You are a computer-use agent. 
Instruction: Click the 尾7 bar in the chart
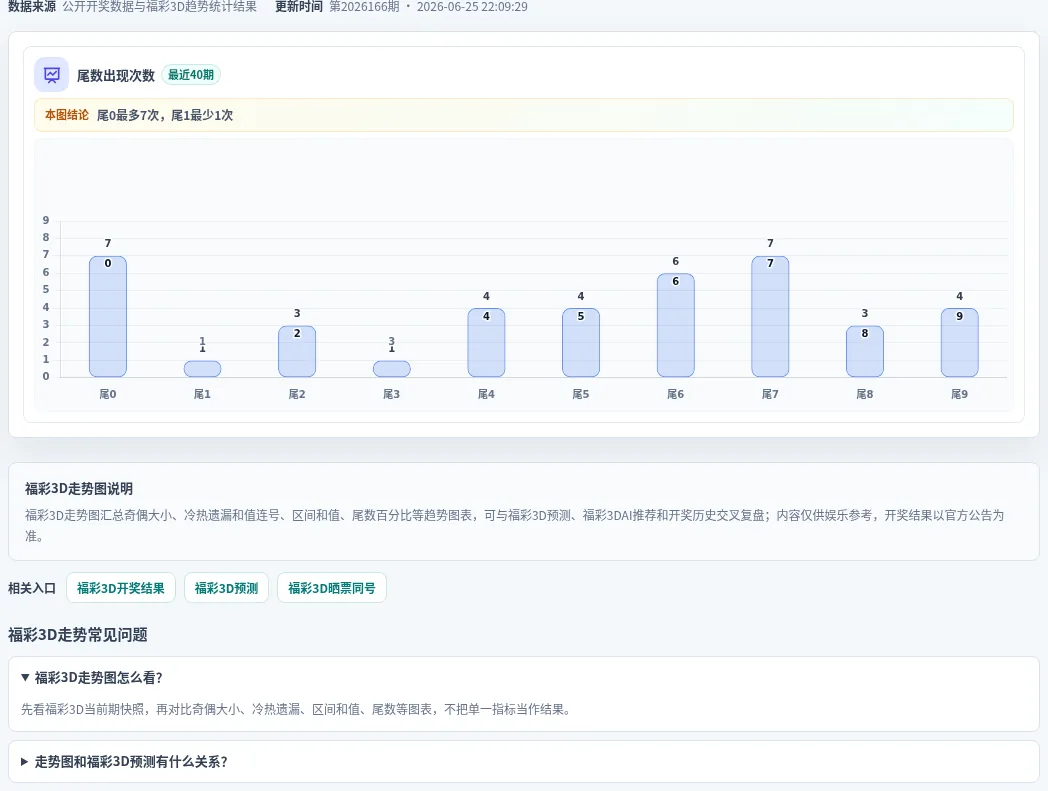[x=770, y=316]
